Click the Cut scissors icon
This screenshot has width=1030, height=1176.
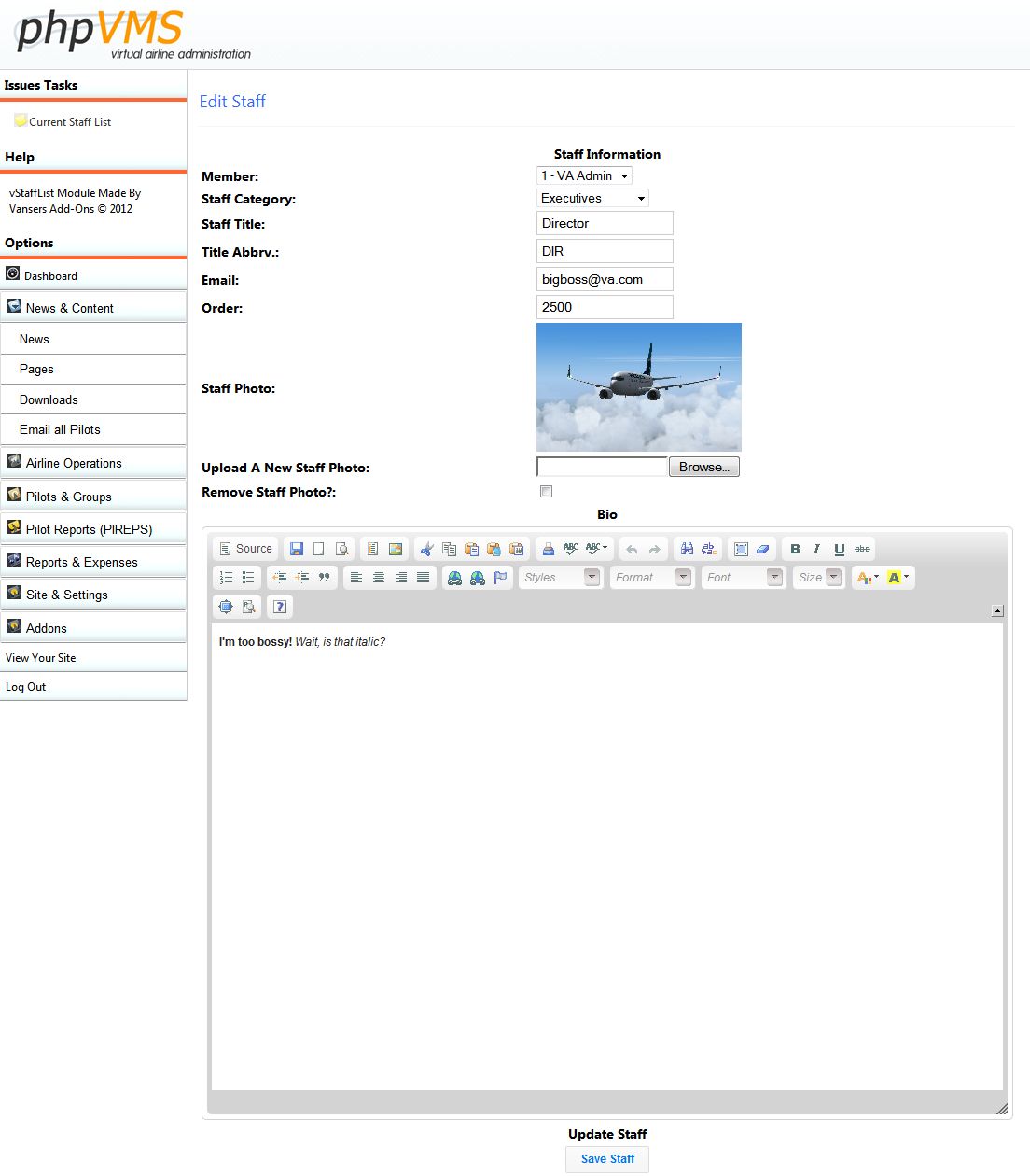(x=426, y=549)
